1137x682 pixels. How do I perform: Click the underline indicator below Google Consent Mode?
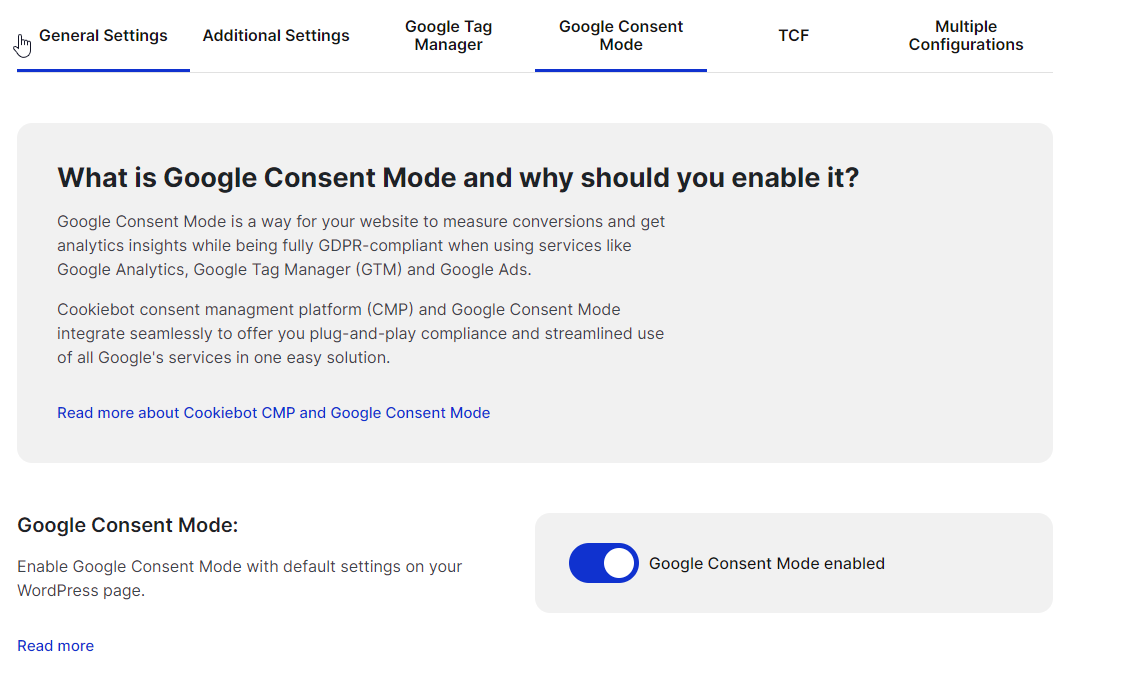click(x=620, y=70)
